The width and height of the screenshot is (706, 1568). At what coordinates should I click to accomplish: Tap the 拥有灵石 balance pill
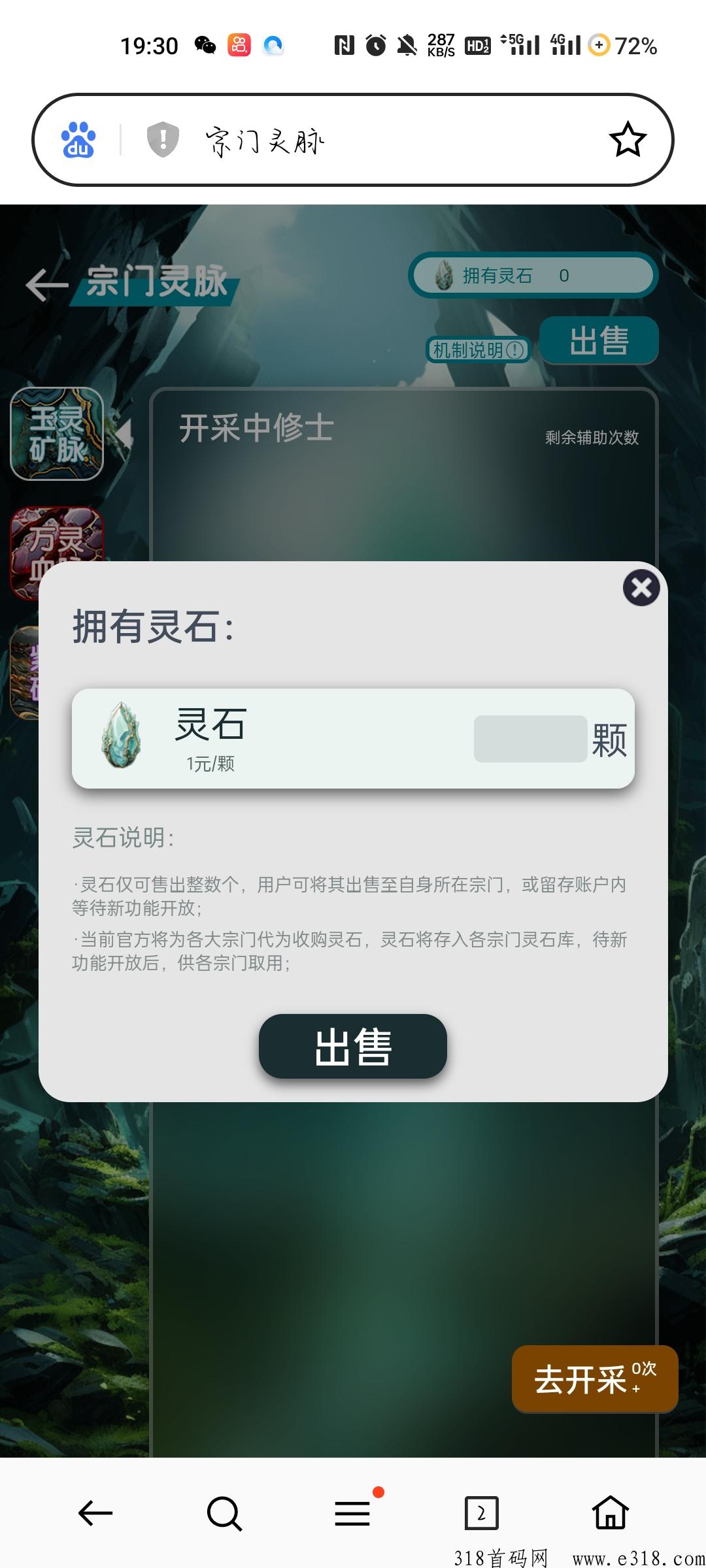click(533, 275)
